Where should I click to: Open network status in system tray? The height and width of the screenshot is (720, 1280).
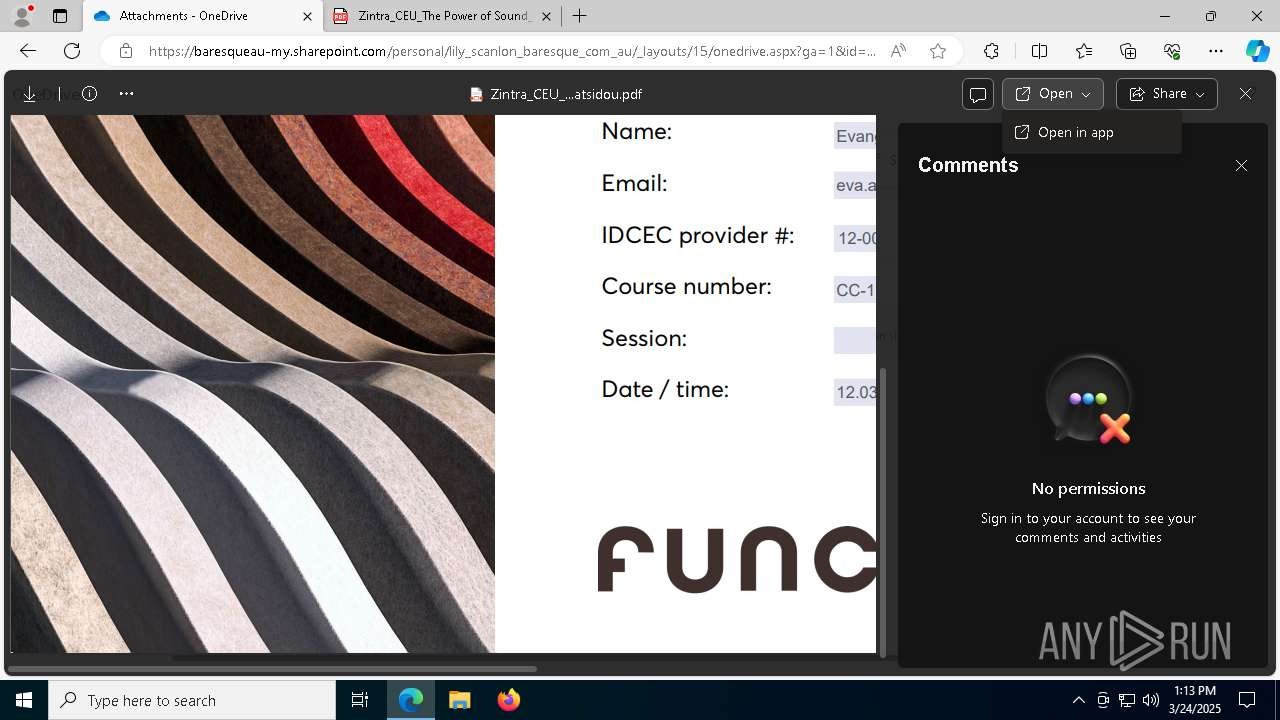click(1127, 700)
